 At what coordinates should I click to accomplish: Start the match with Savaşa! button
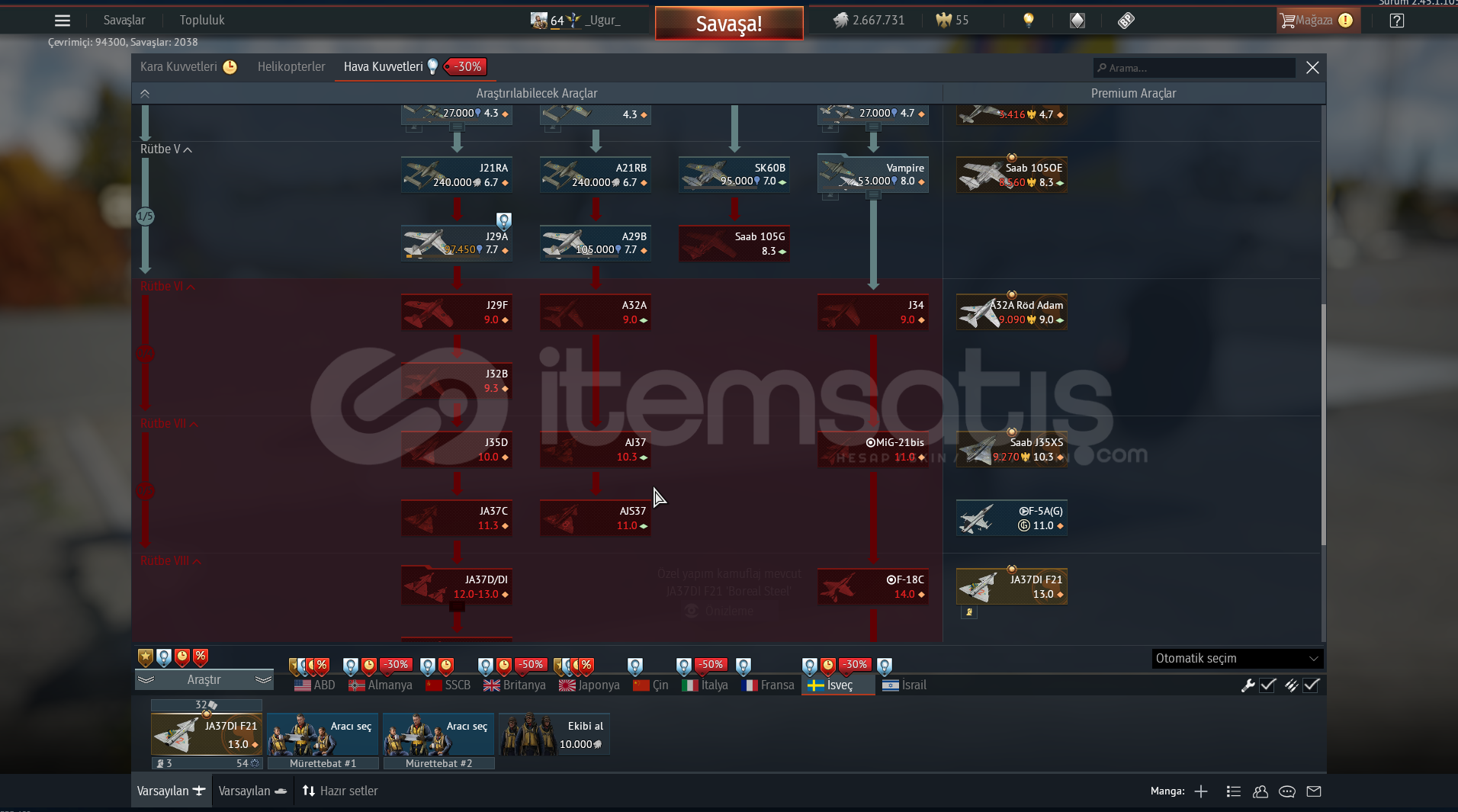[x=729, y=24]
